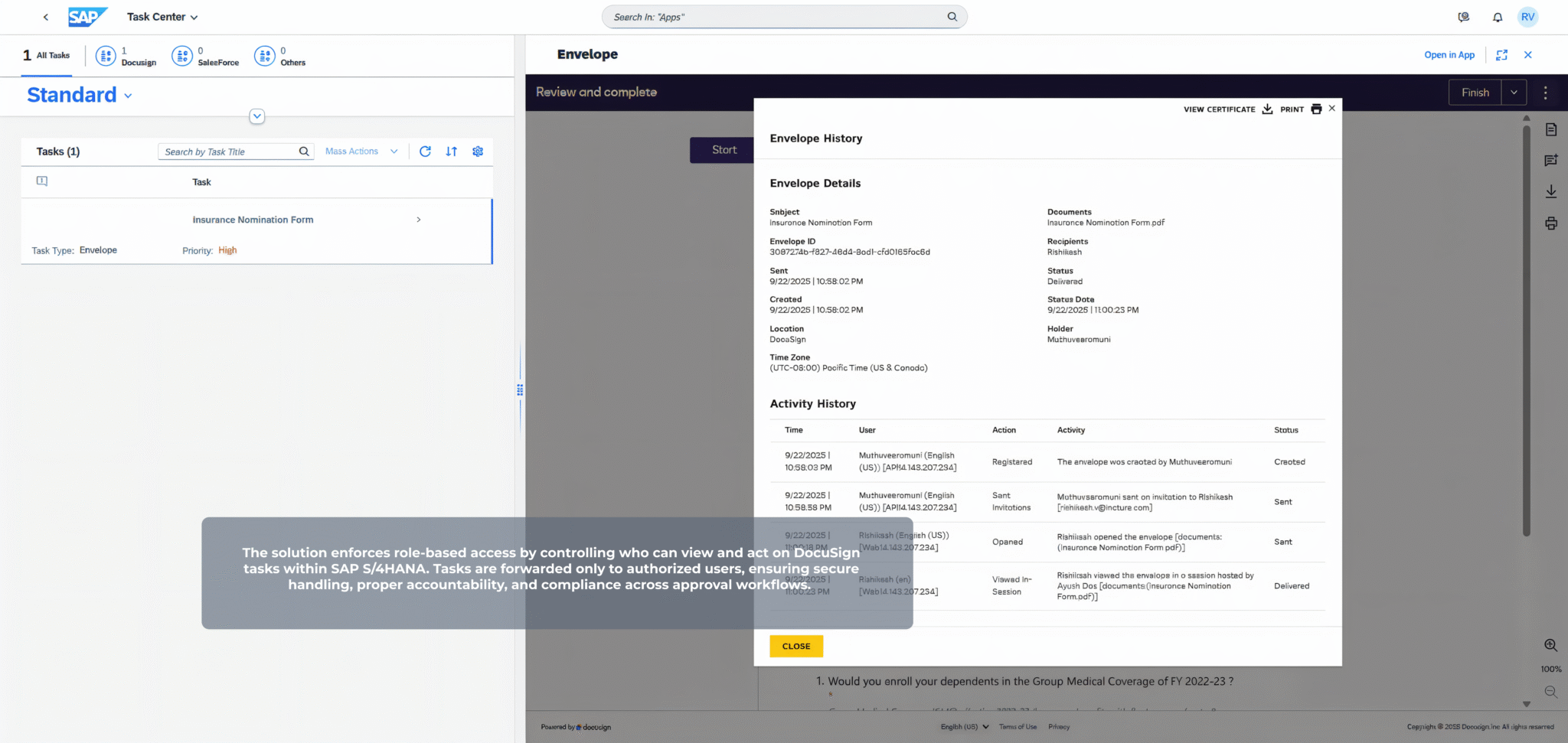Open the envelope via Open in App link
This screenshot has width=1568, height=743.
click(1449, 54)
